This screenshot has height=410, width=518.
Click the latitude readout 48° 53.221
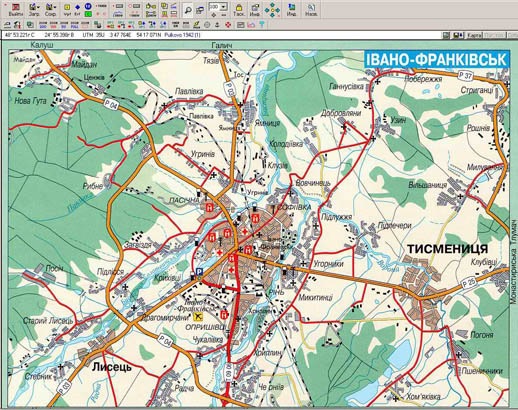click(20, 35)
